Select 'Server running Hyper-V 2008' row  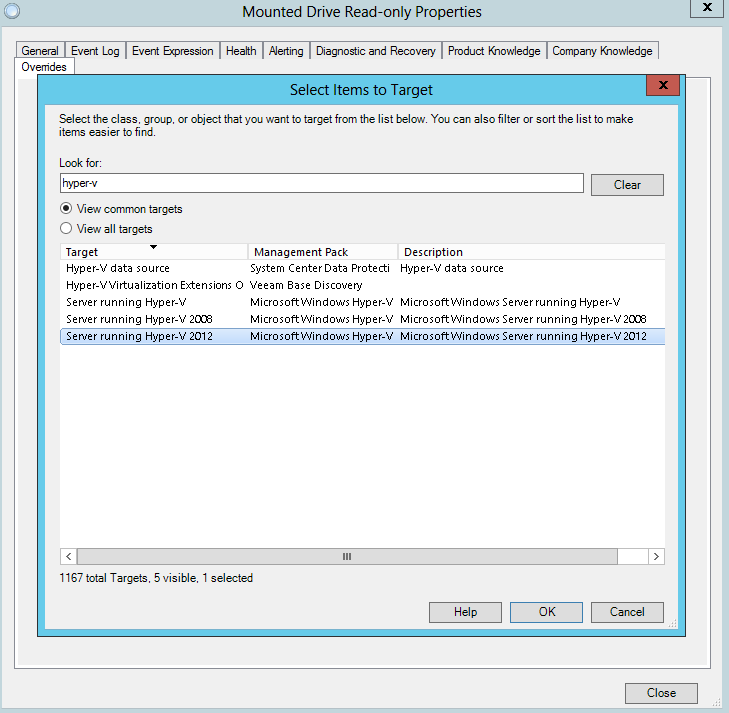[139, 319]
